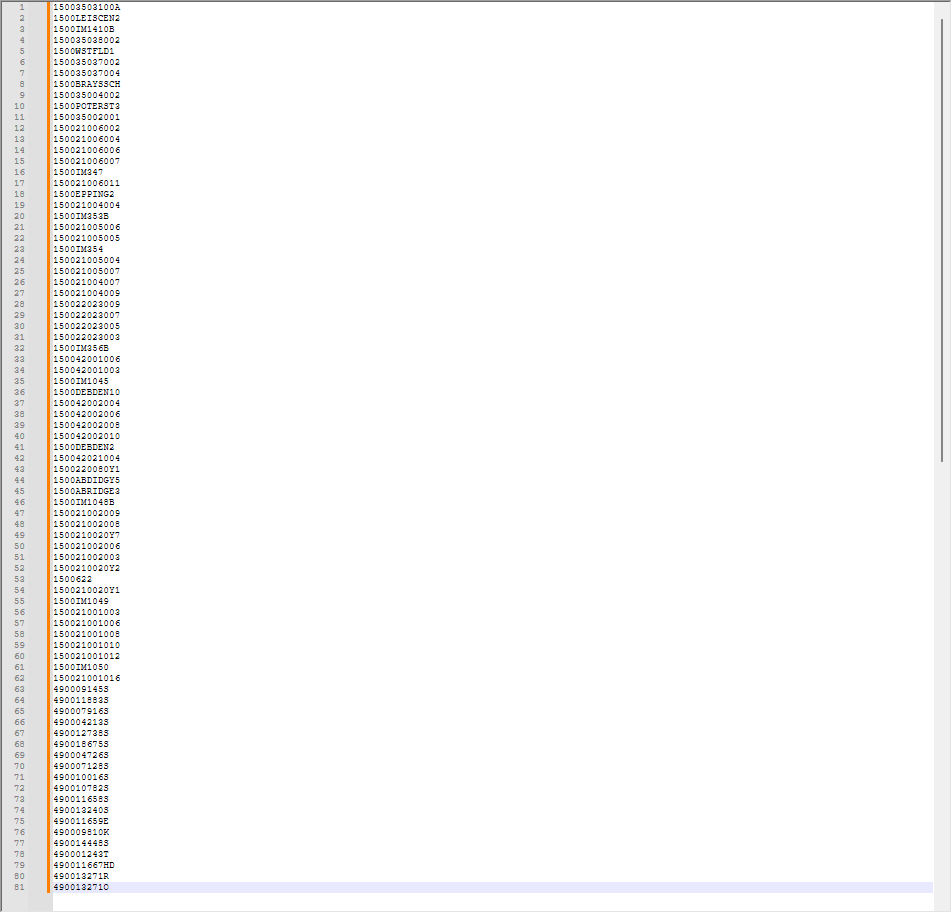Select the 490009810K entry

[81, 832]
